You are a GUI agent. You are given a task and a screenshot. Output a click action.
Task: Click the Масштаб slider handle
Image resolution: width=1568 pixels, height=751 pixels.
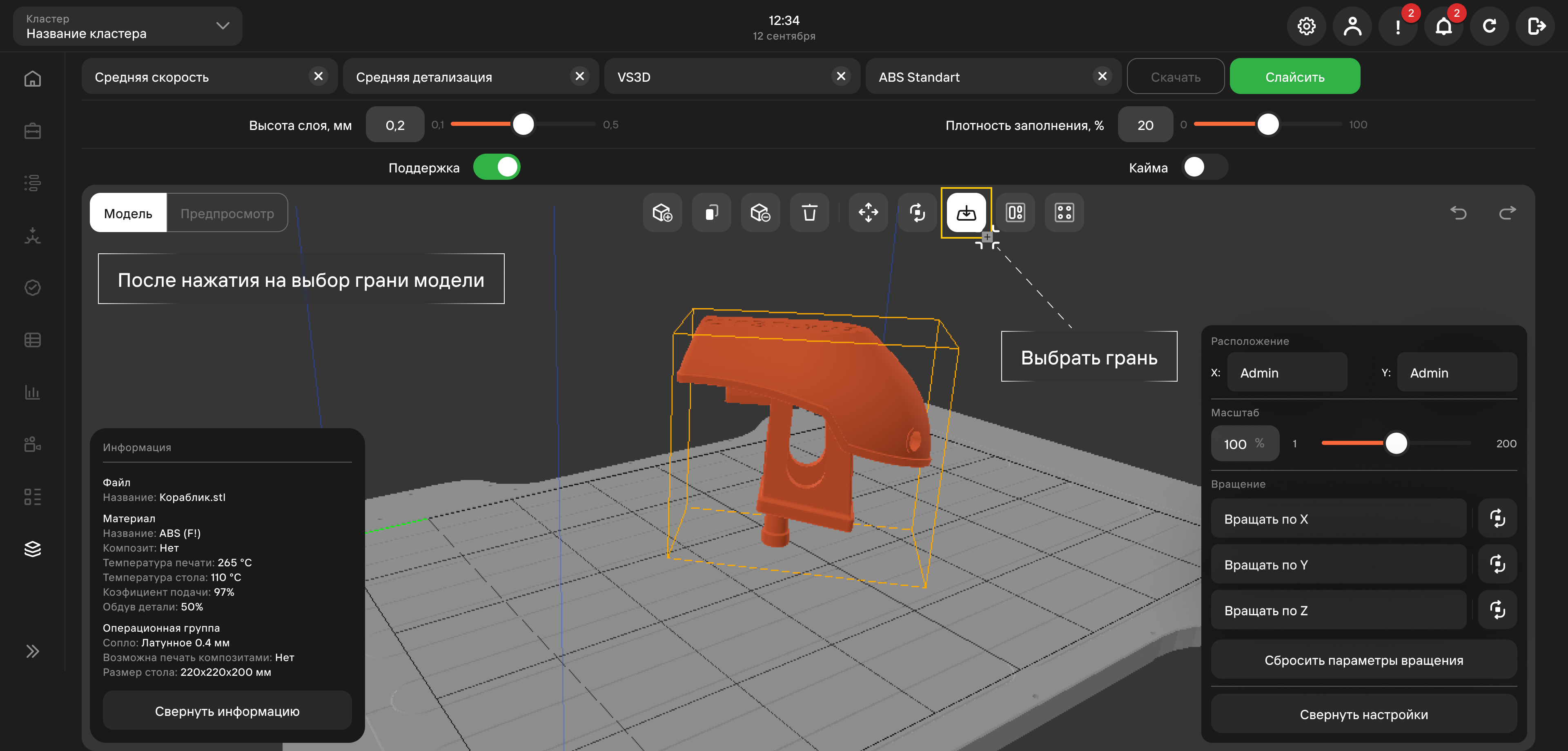pos(1396,443)
